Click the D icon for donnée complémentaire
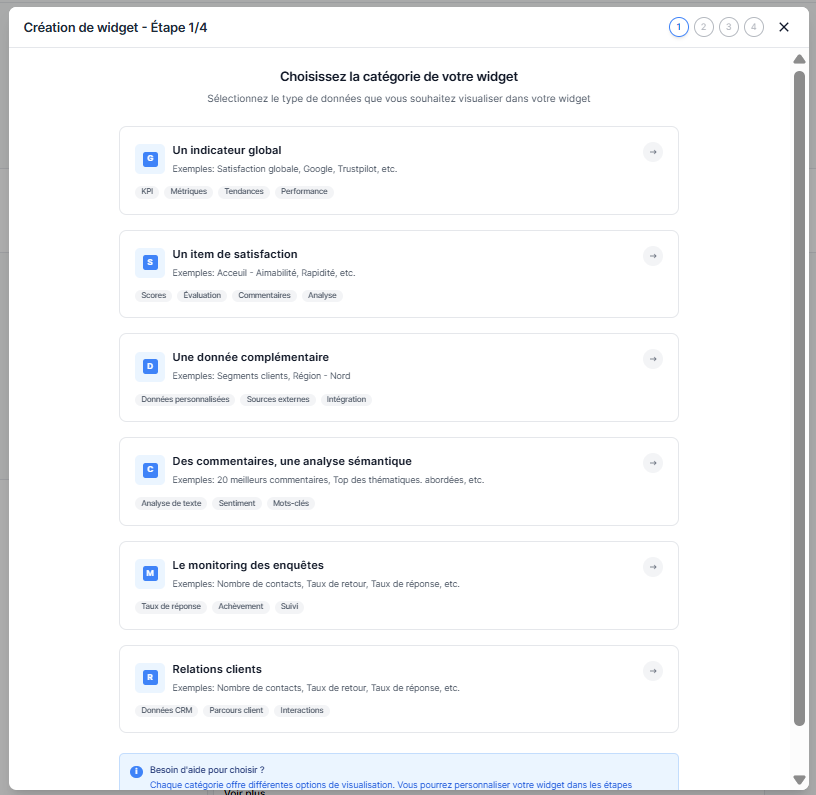Viewport: 816px width, 795px height. tap(150, 366)
